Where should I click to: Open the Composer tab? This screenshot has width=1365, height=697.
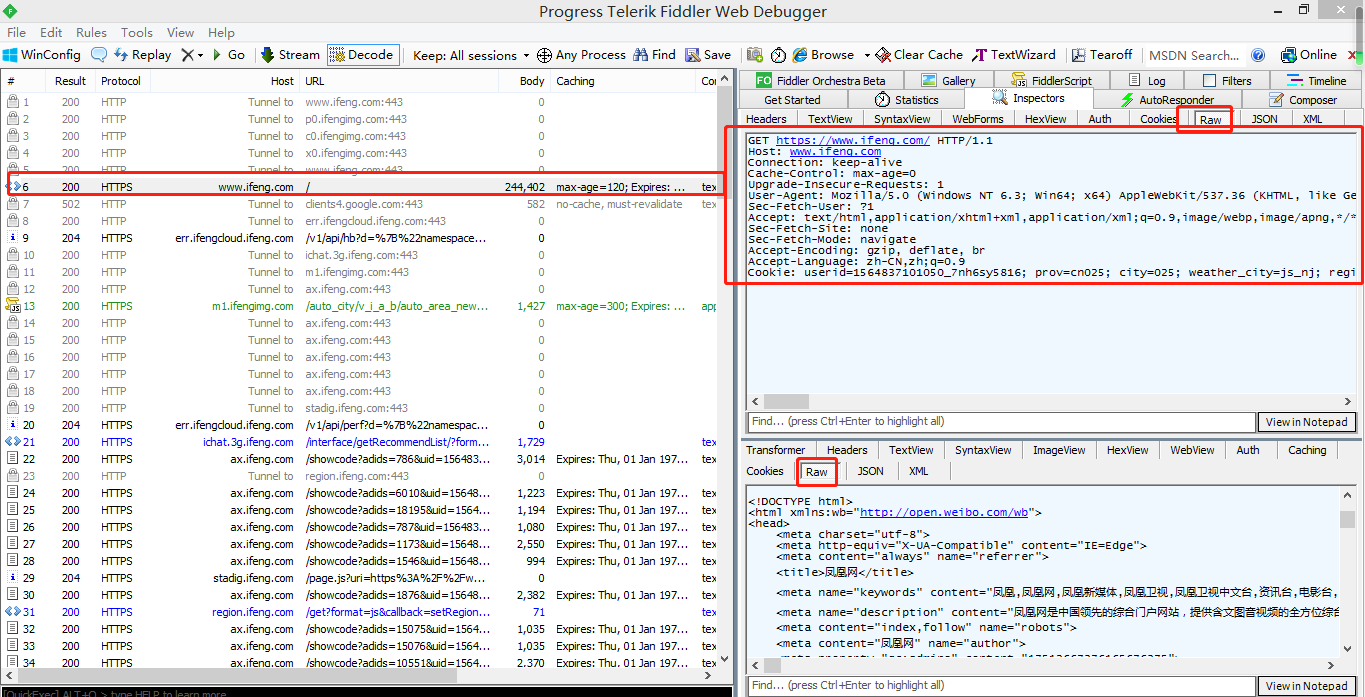(x=1302, y=100)
